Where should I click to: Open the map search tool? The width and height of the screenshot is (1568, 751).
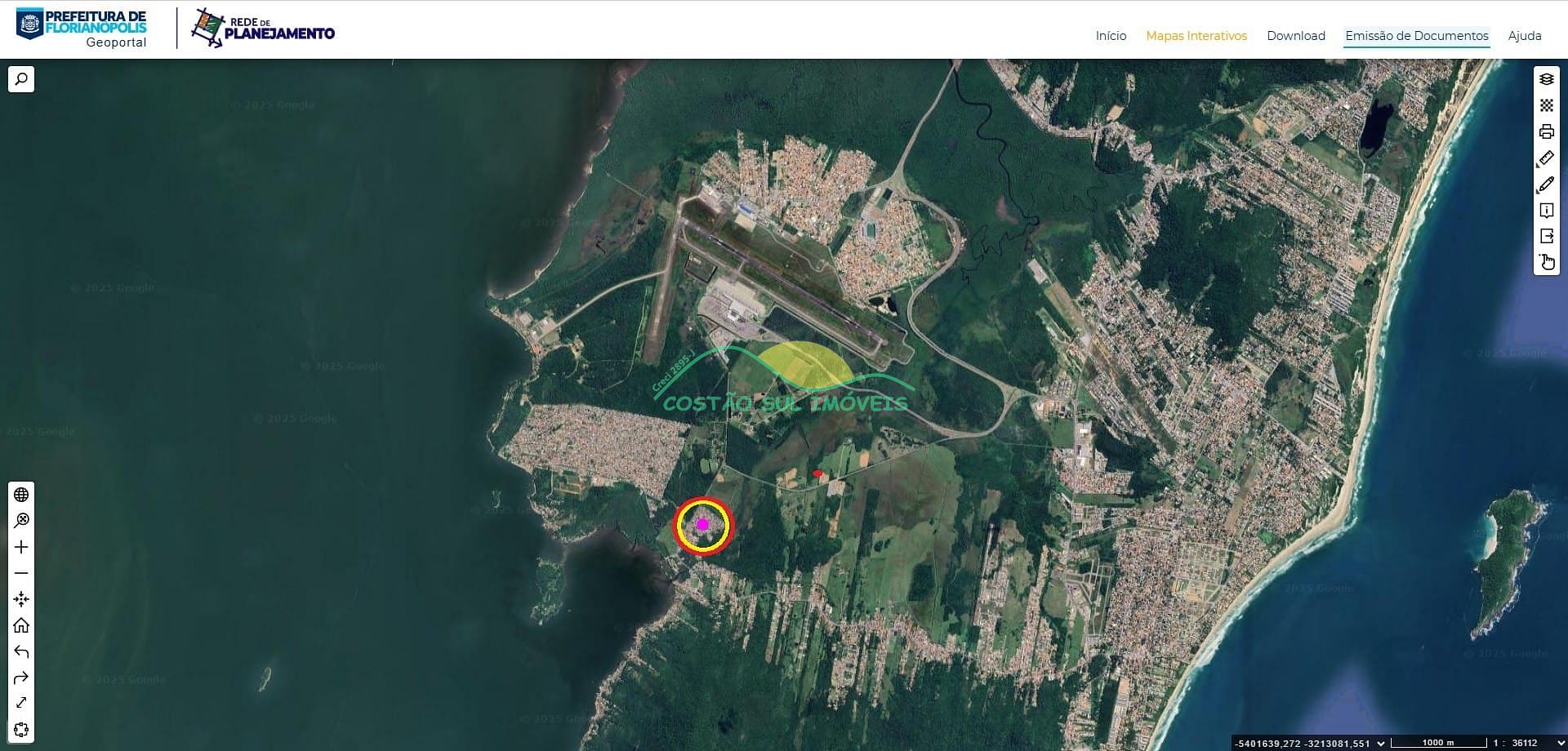[21, 79]
